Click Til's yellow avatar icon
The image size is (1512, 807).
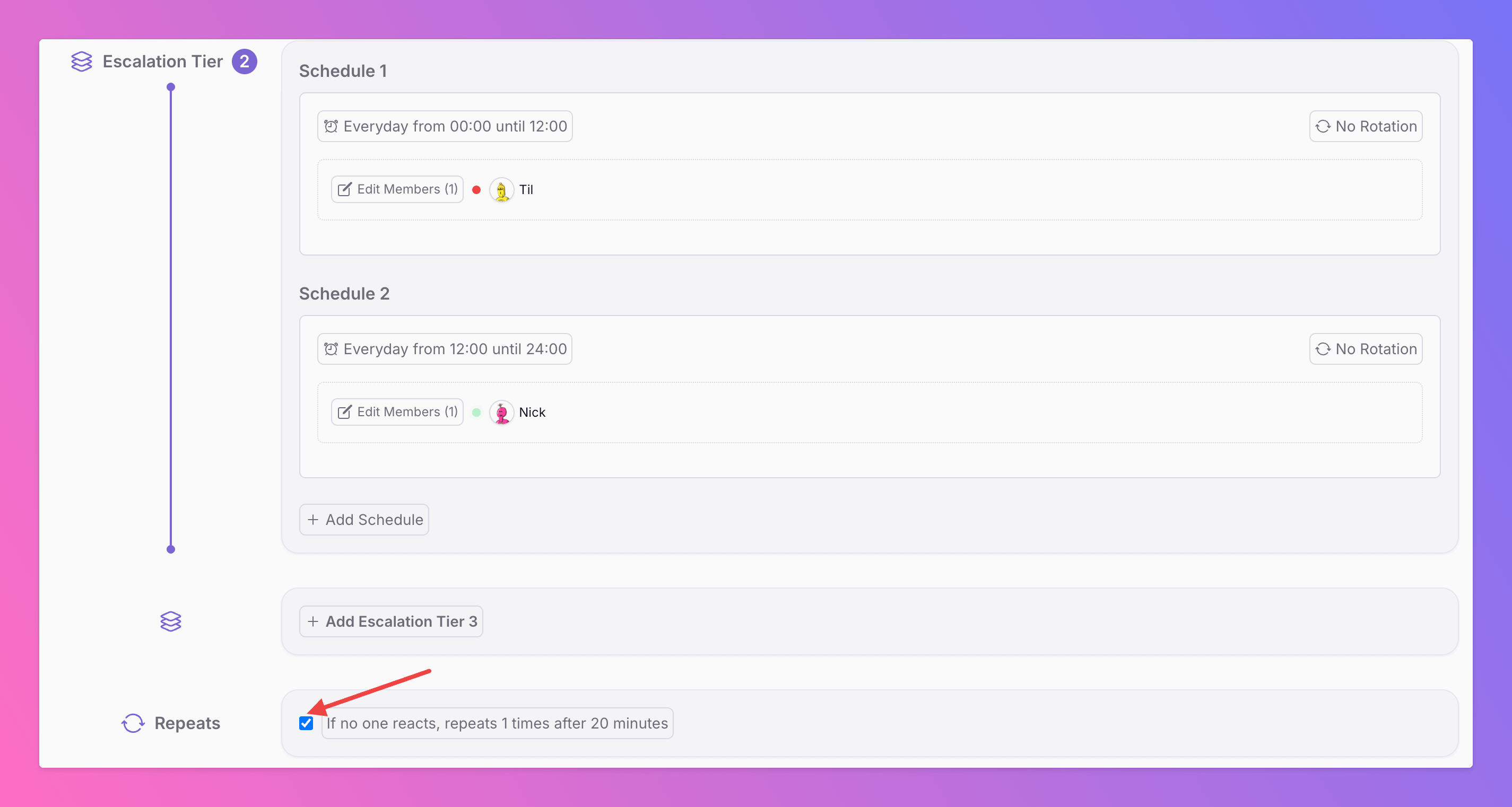coord(501,190)
